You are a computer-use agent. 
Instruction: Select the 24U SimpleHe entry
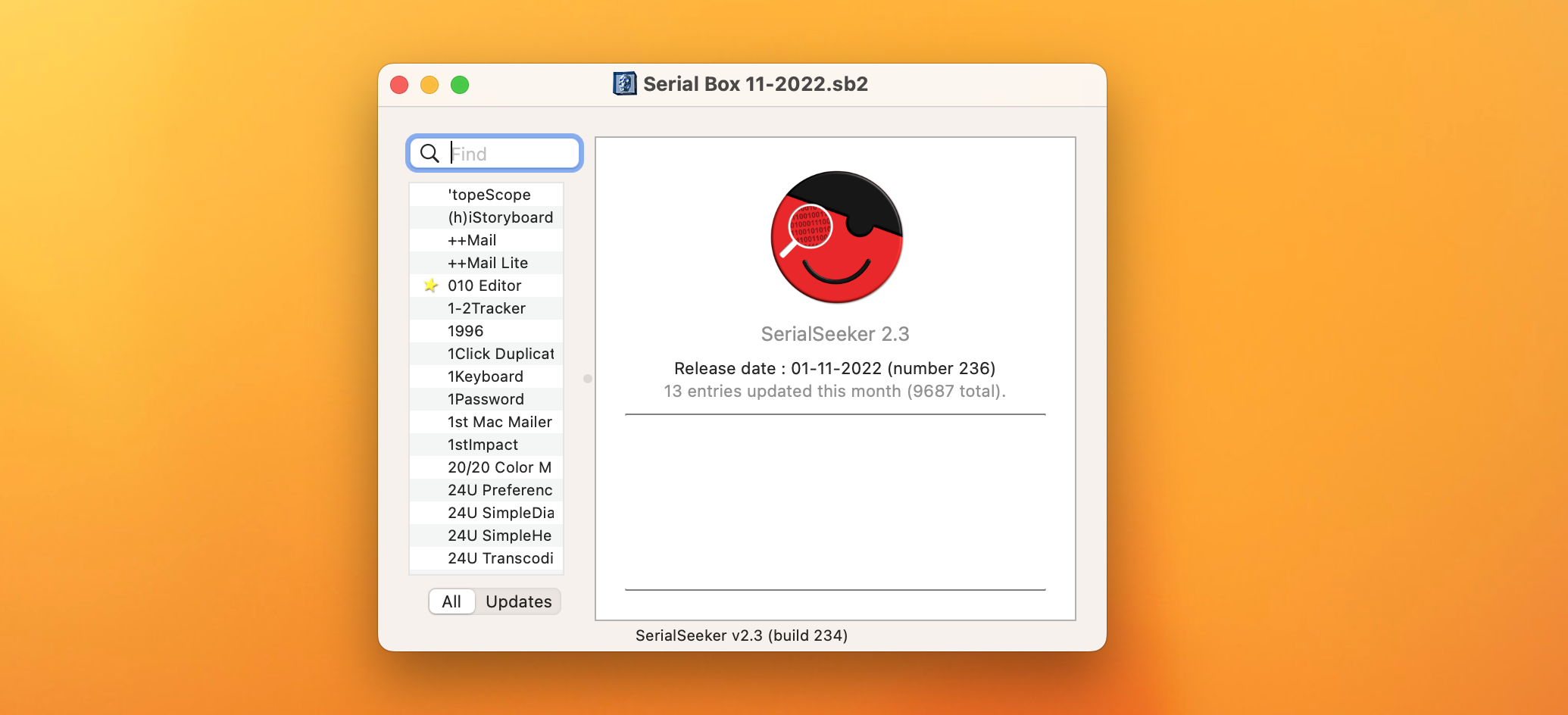point(486,535)
